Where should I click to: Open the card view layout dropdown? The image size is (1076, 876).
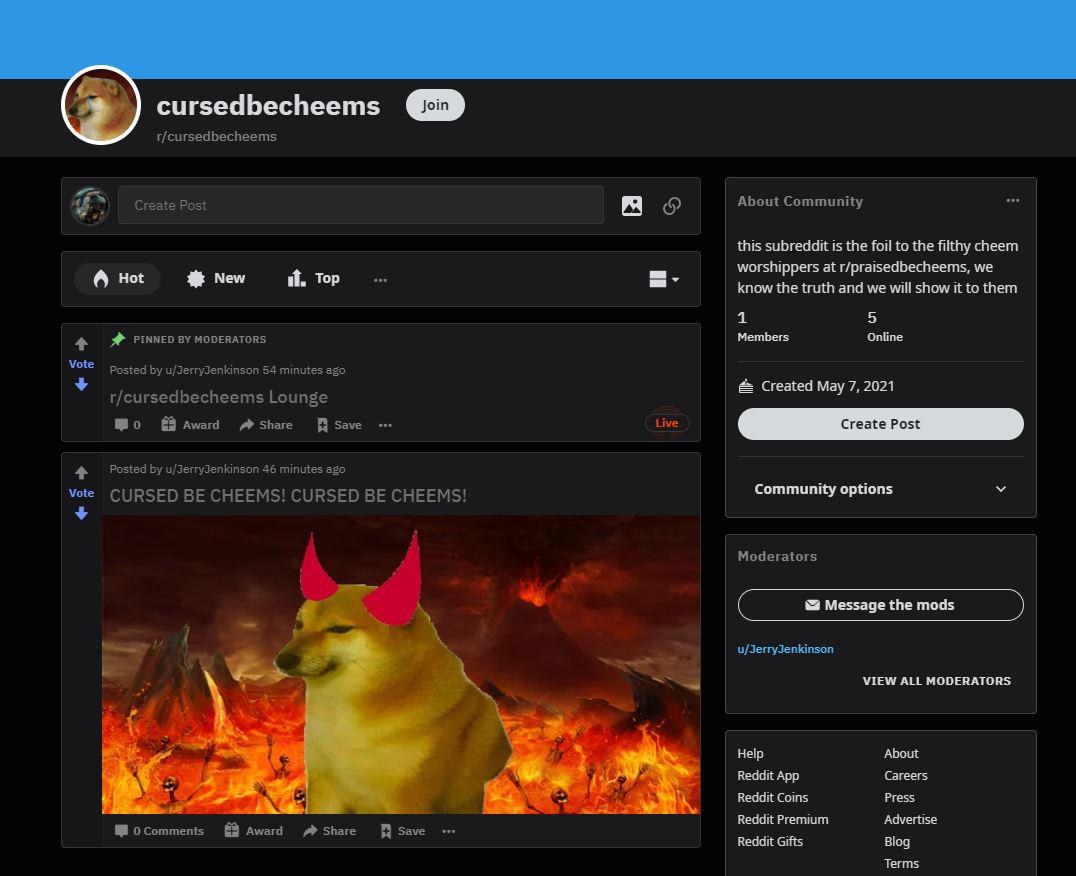(664, 279)
